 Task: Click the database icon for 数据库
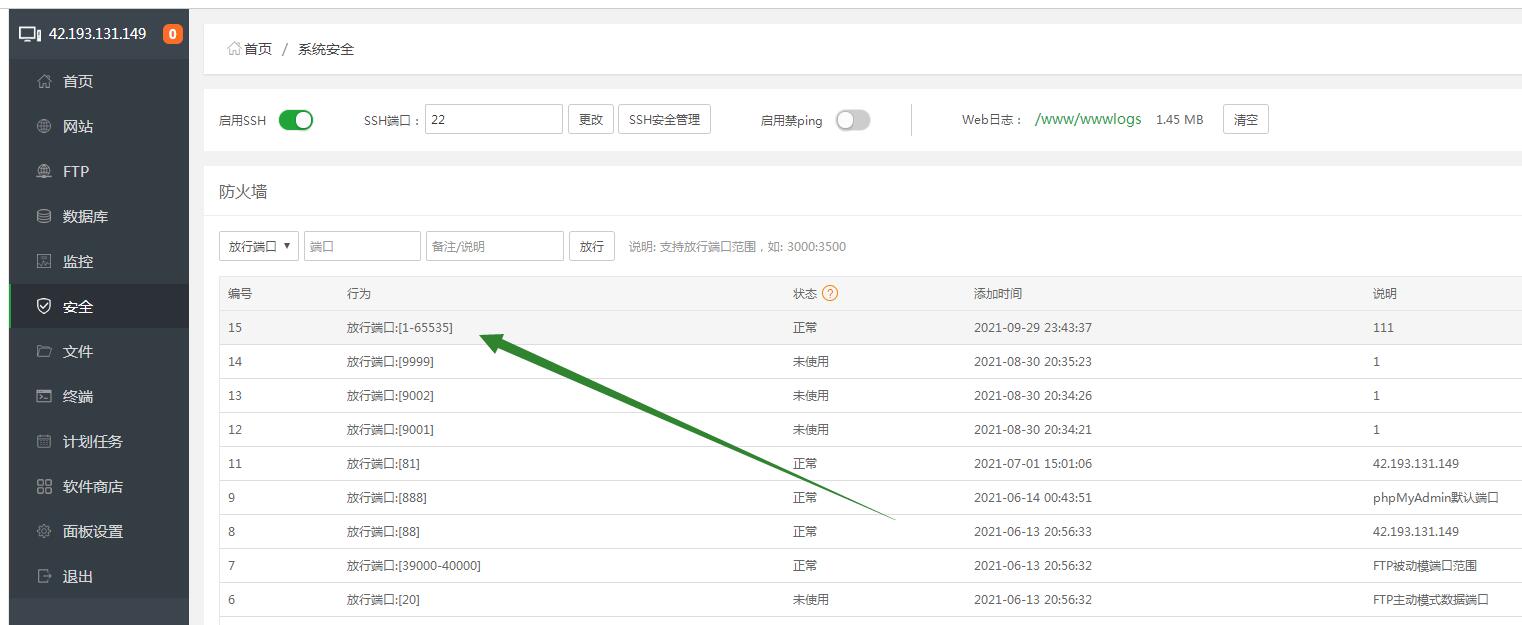(x=44, y=217)
